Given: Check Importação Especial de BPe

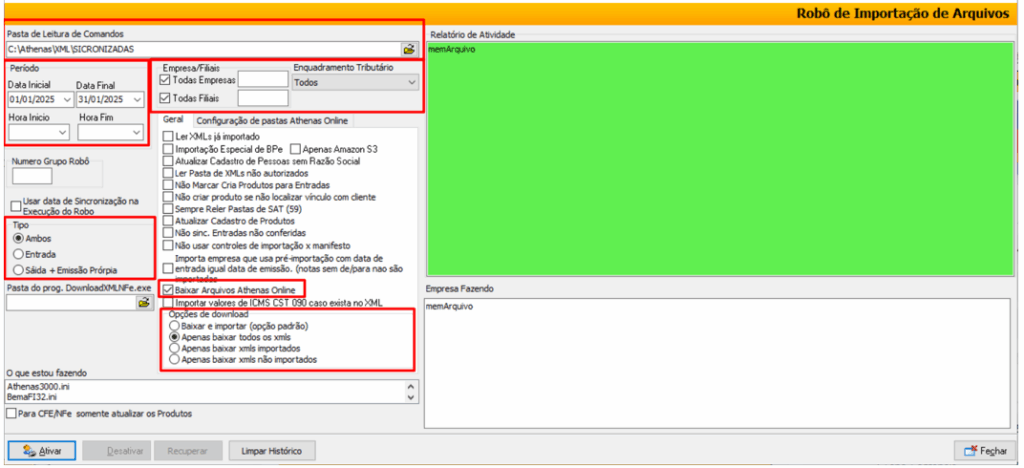Looking at the screenshot, I should click(168, 148).
